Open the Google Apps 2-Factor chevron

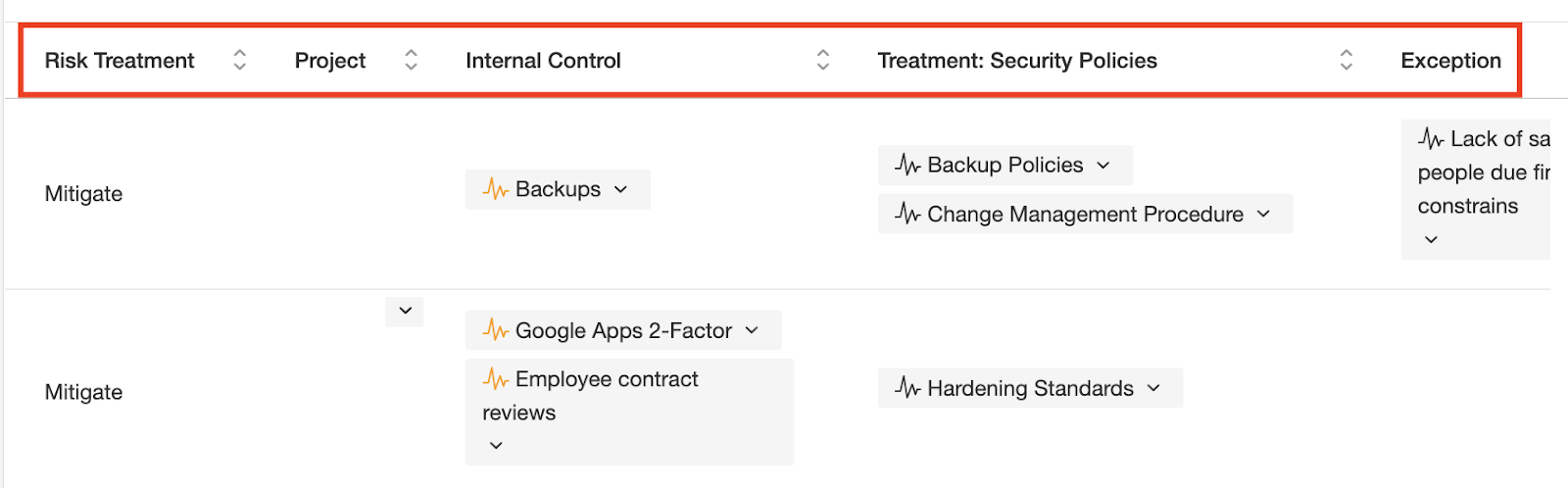[x=752, y=330]
